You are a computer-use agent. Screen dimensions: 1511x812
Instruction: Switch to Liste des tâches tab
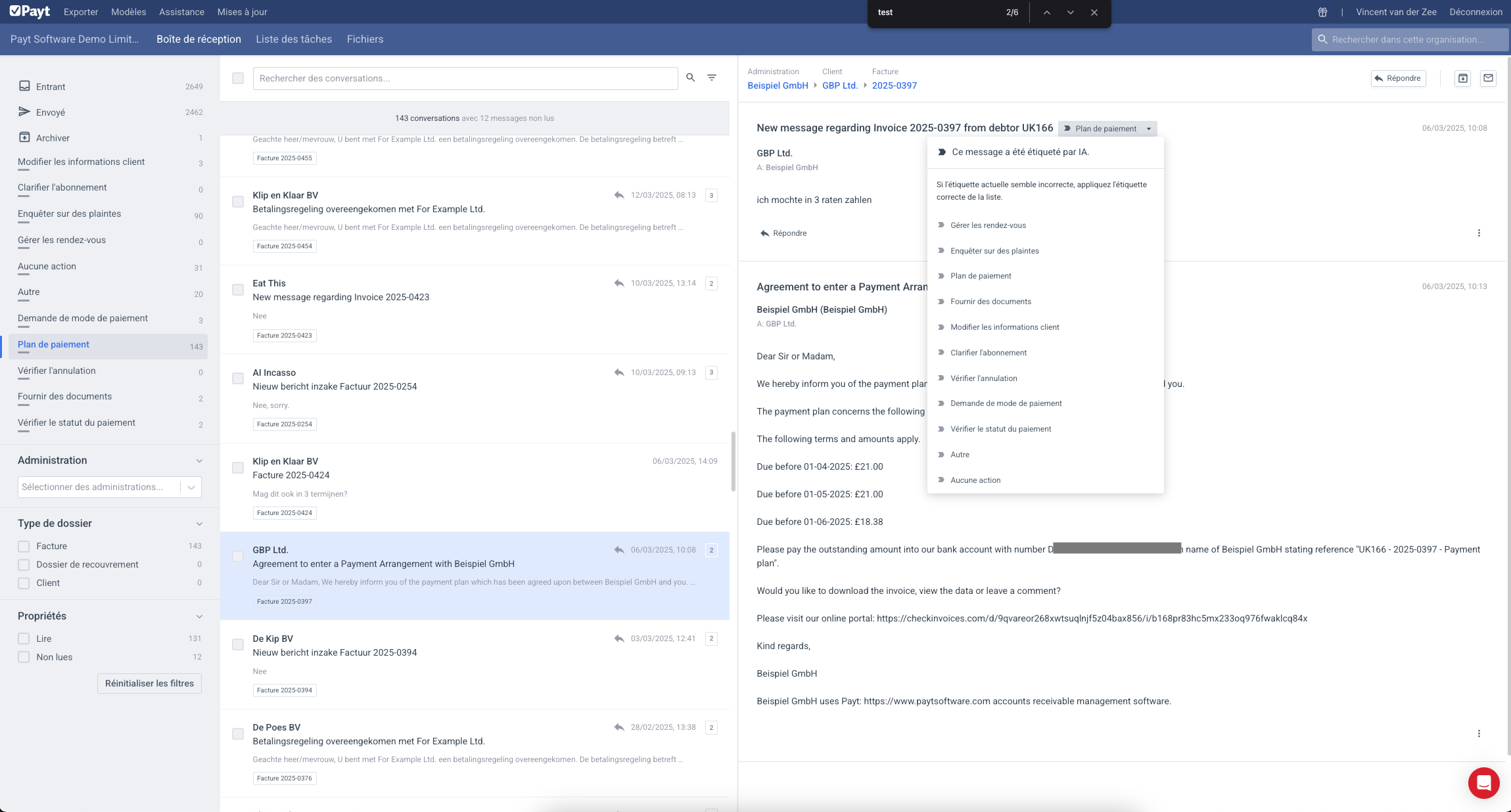point(294,39)
